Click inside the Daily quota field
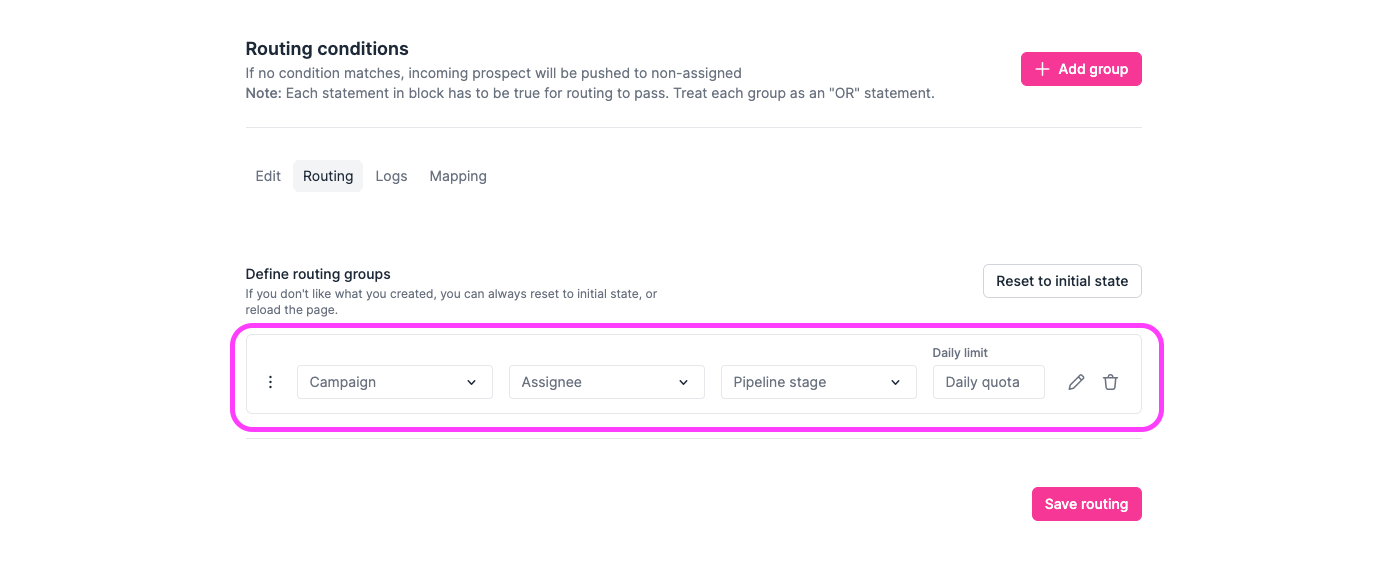Screen dimensions: 1382x576 coord(988,382)
